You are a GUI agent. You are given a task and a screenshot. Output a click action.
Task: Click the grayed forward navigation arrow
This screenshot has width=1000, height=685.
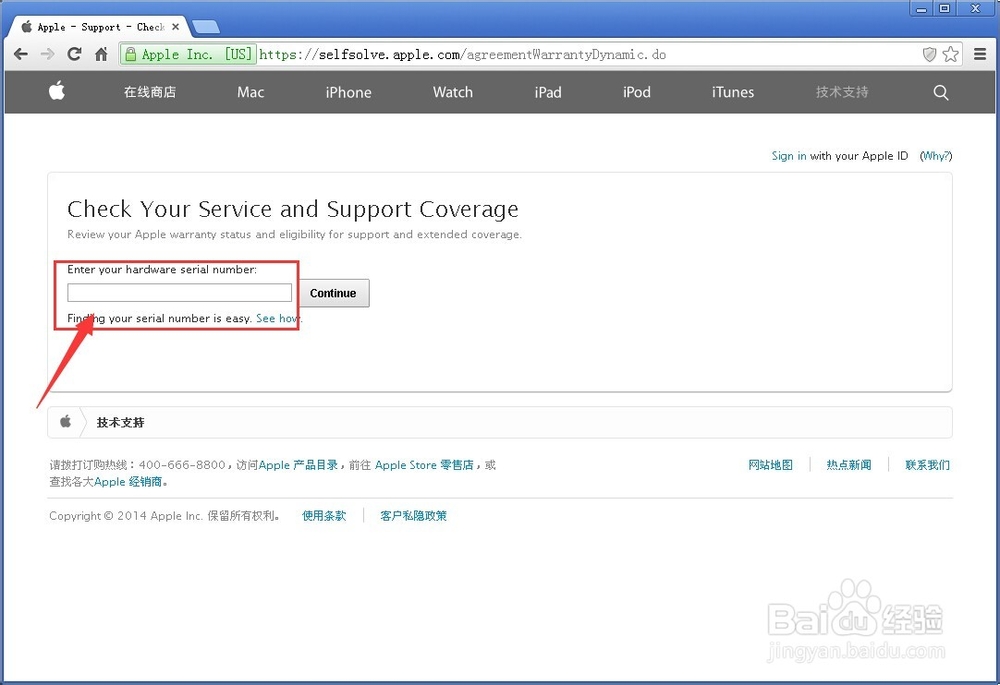coord(46,54)
